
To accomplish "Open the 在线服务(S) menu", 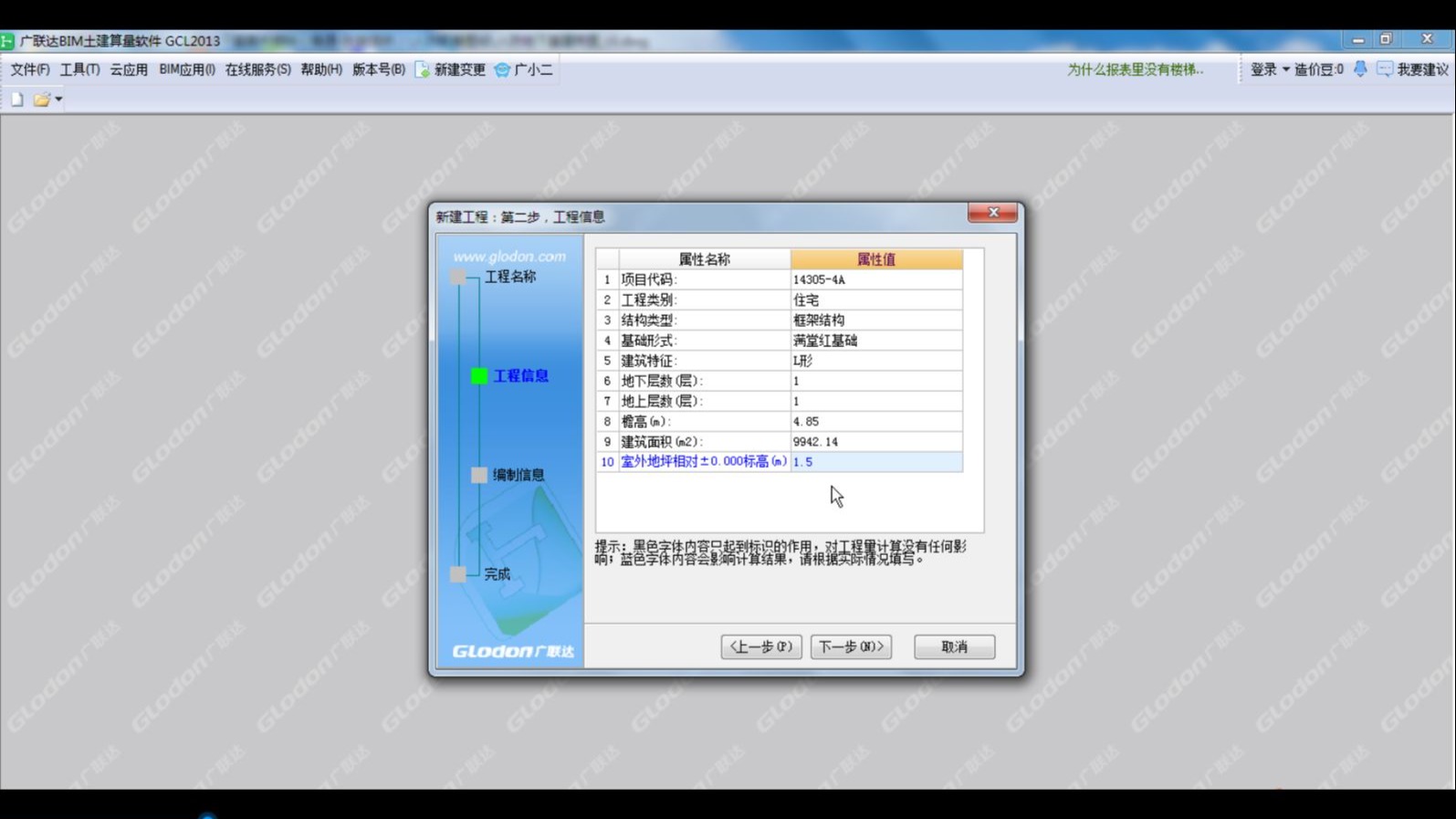I will click(257, 69).
